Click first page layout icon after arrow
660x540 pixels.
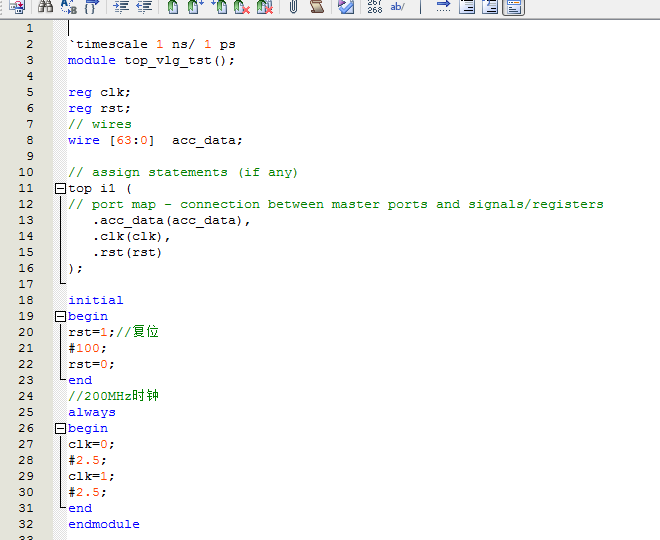(x=467, y=6)
